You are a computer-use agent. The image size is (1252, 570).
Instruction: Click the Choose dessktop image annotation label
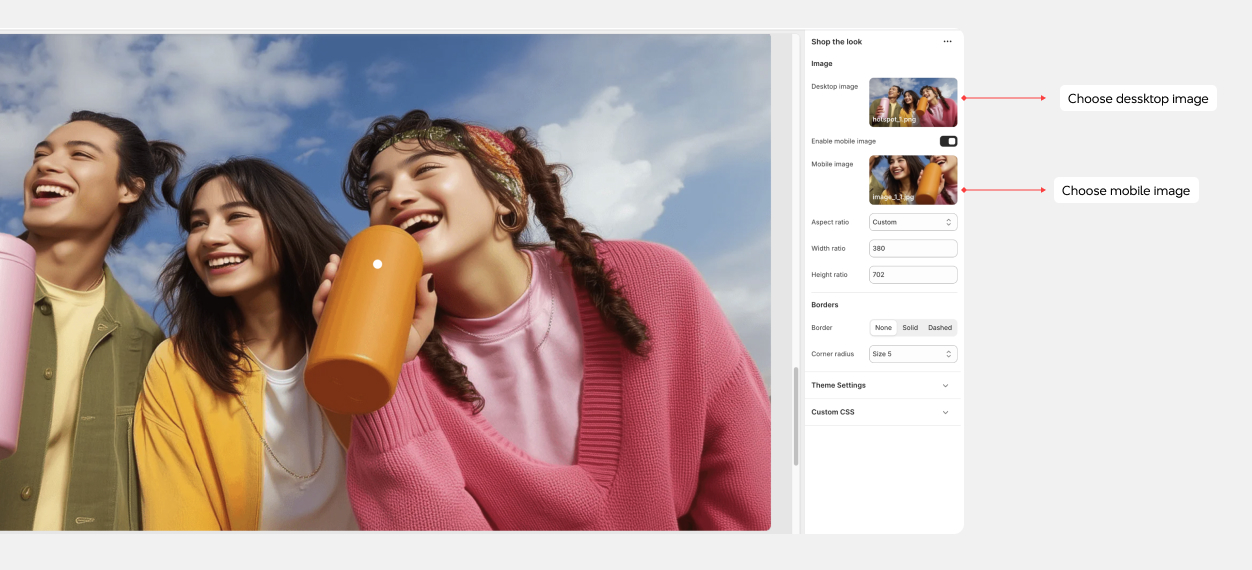(1137, 99)
